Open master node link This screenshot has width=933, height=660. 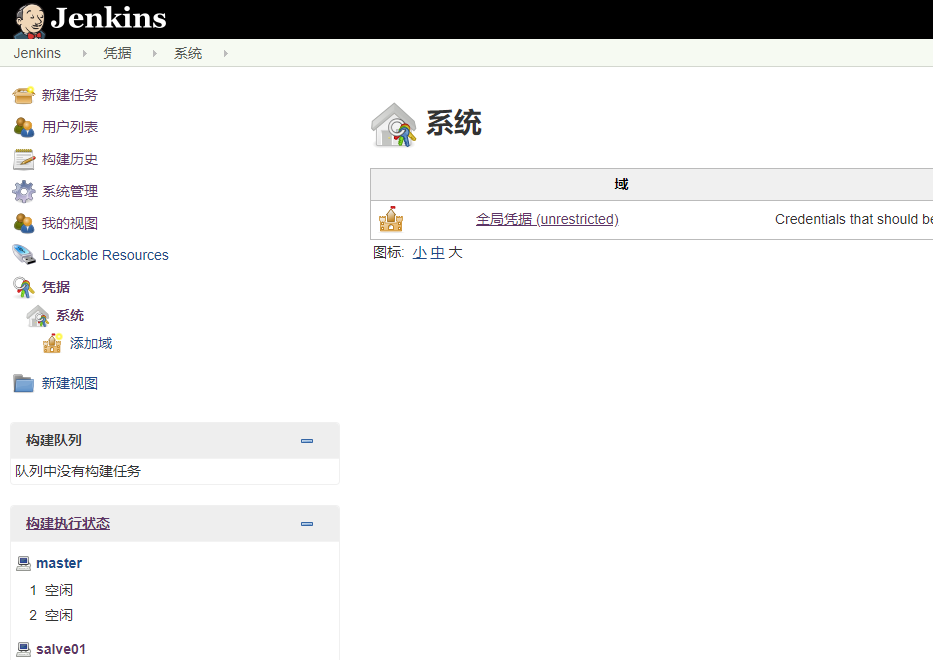(x=59, y=563)
